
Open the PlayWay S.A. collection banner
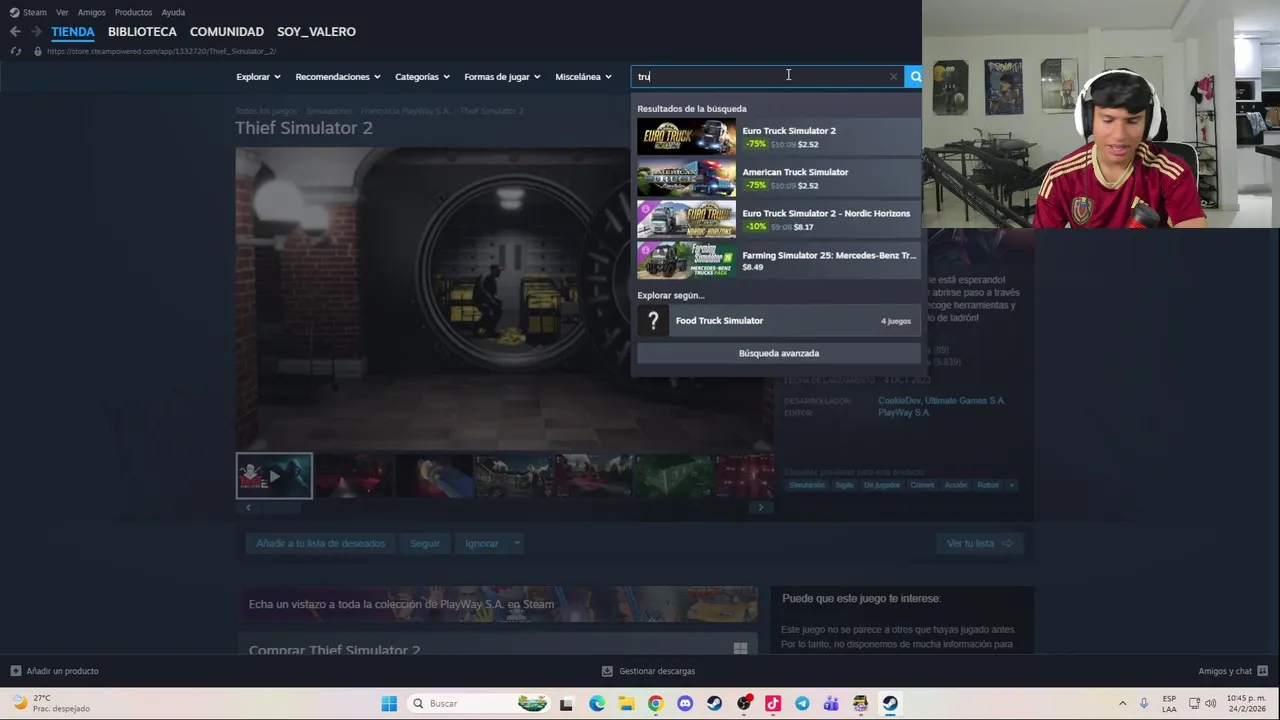497,604
